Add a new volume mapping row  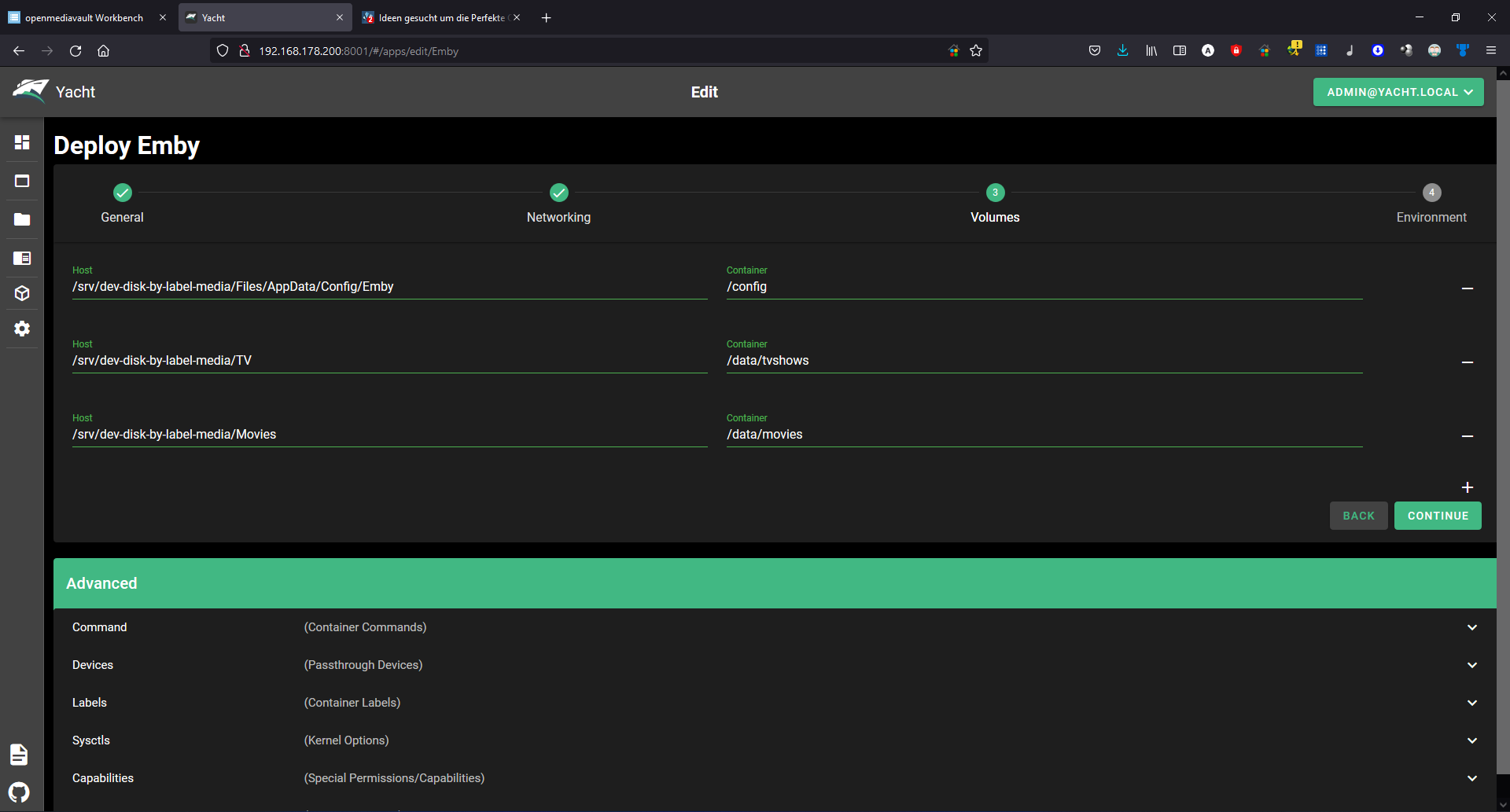coord(1468,487)
